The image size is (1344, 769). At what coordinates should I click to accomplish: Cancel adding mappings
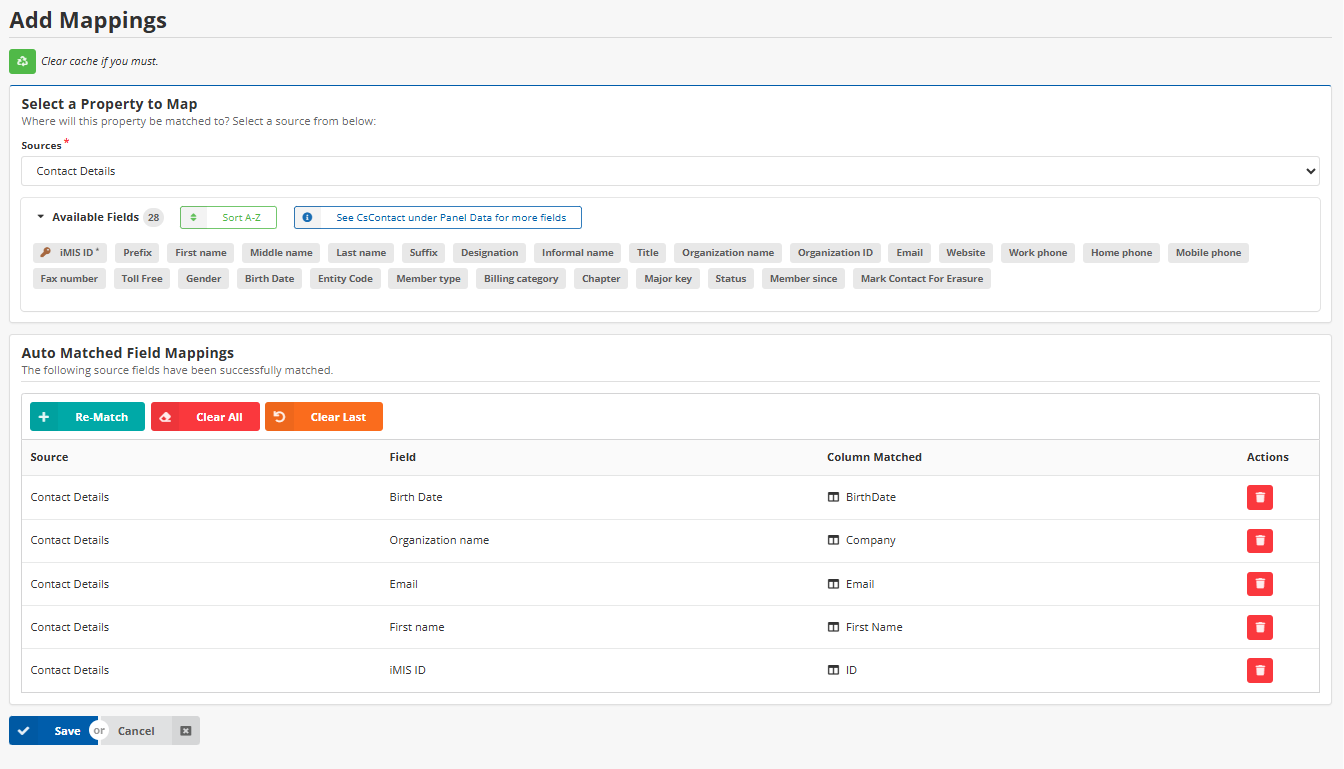pos(136,731)
